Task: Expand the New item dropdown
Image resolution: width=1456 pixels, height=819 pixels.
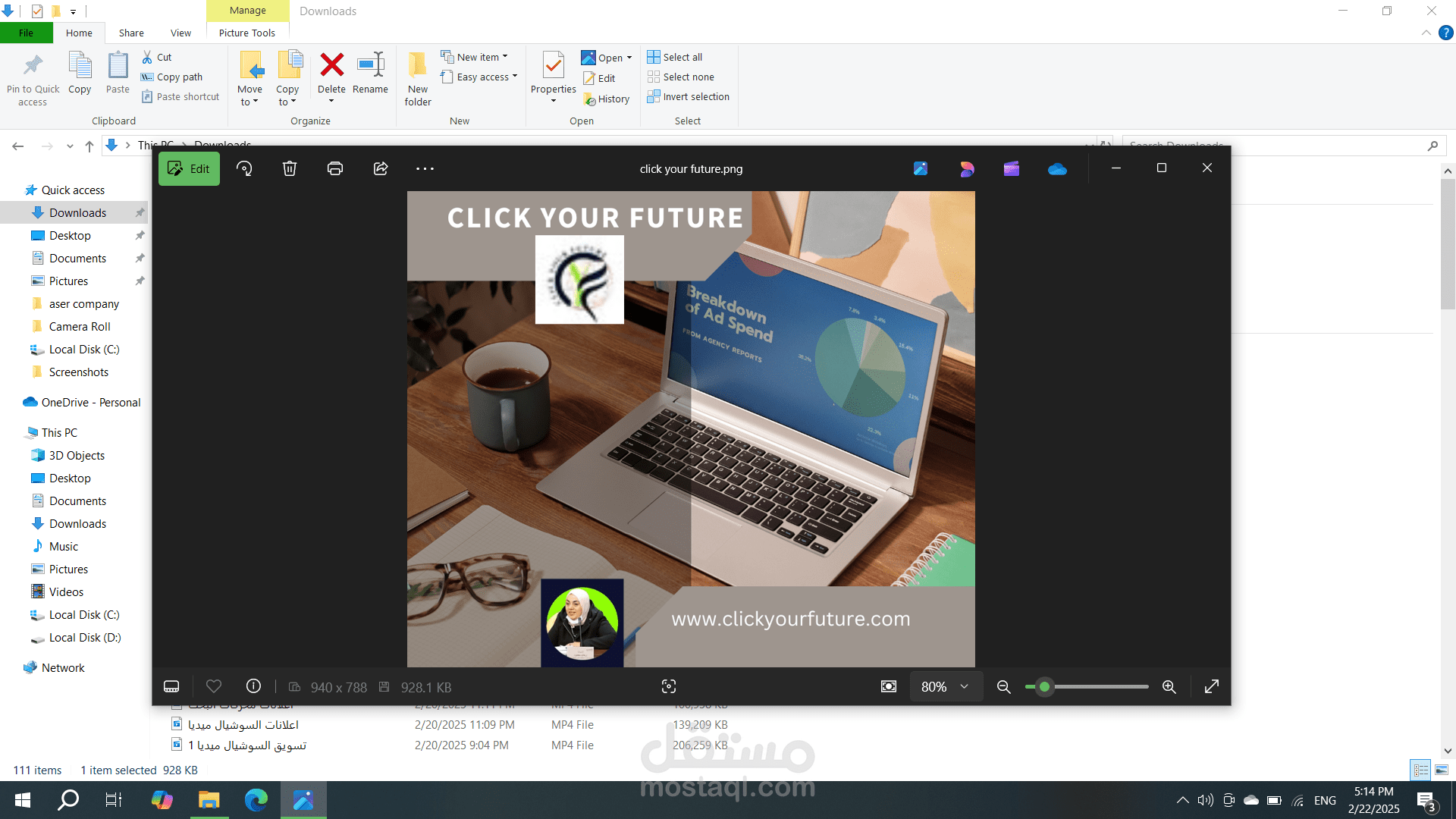Action: 475,57
